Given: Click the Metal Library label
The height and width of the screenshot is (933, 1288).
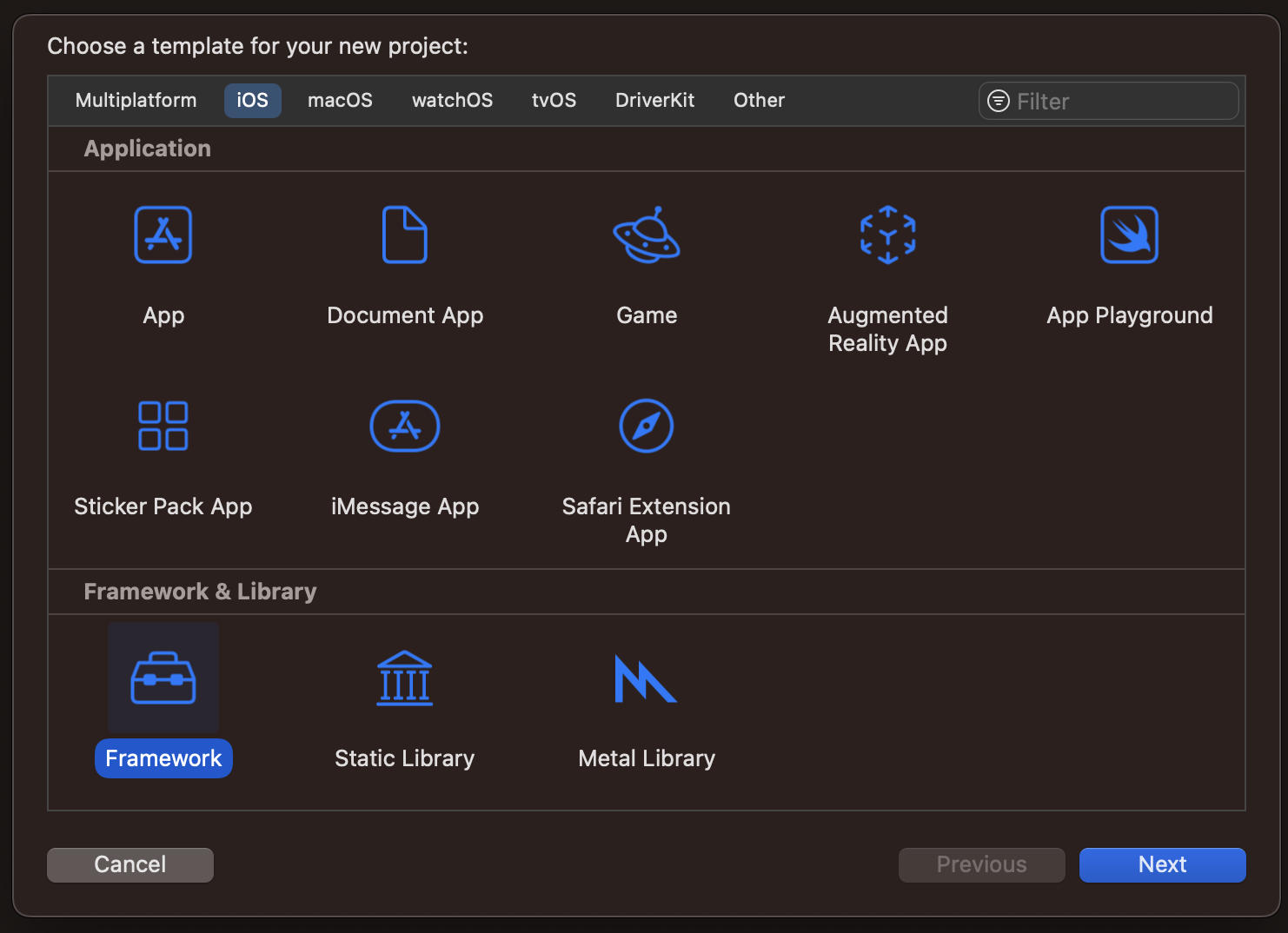Looking at the screenshot, I should coord(647,758).
